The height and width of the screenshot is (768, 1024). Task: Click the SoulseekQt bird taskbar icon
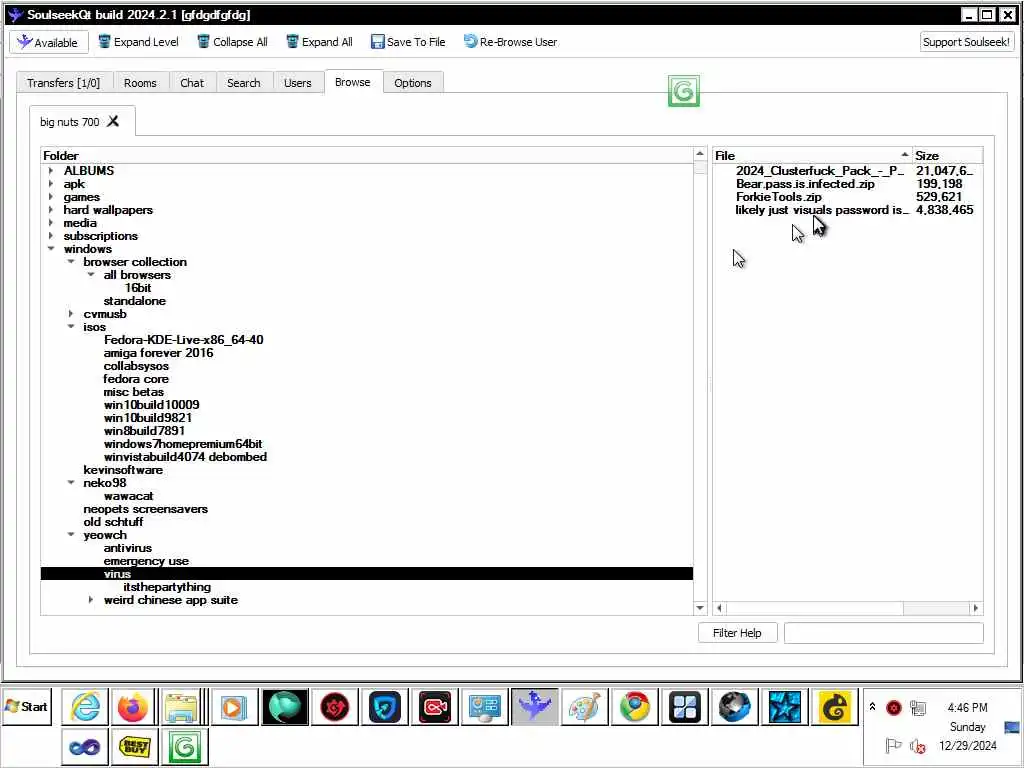click(535, 707)
